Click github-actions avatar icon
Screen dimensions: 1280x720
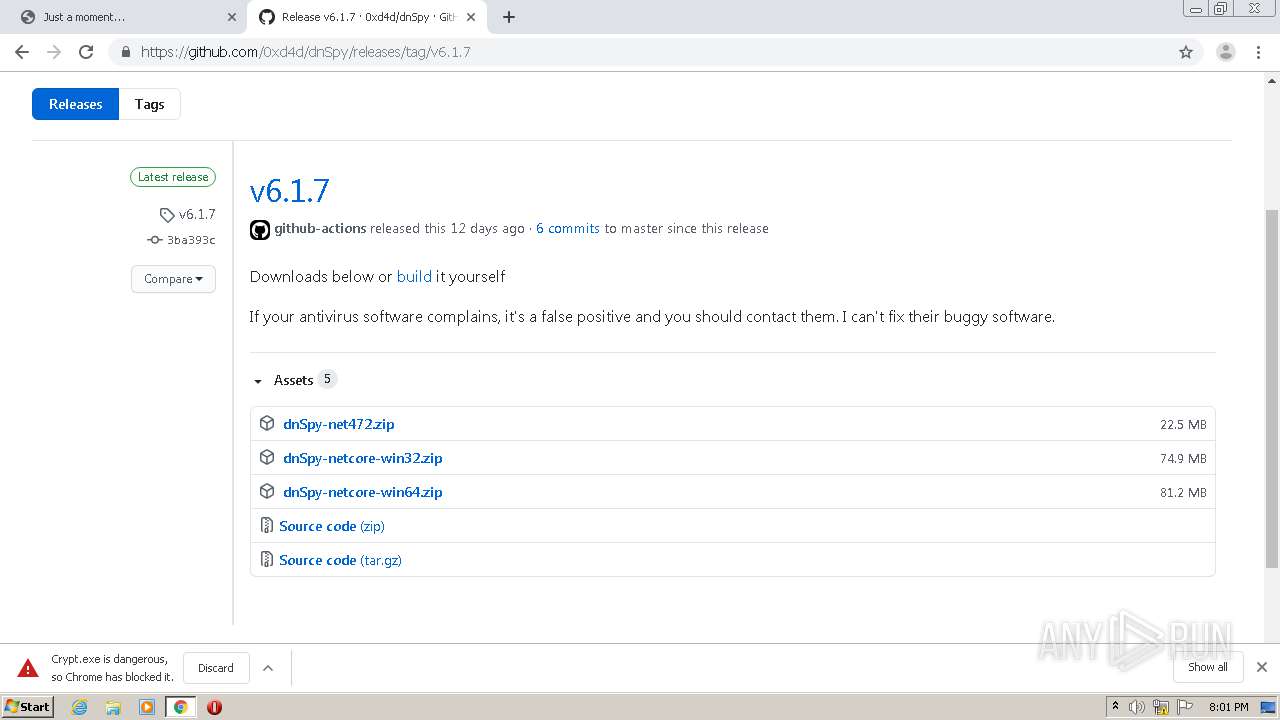pyautogui.click(x=260, y=229)
